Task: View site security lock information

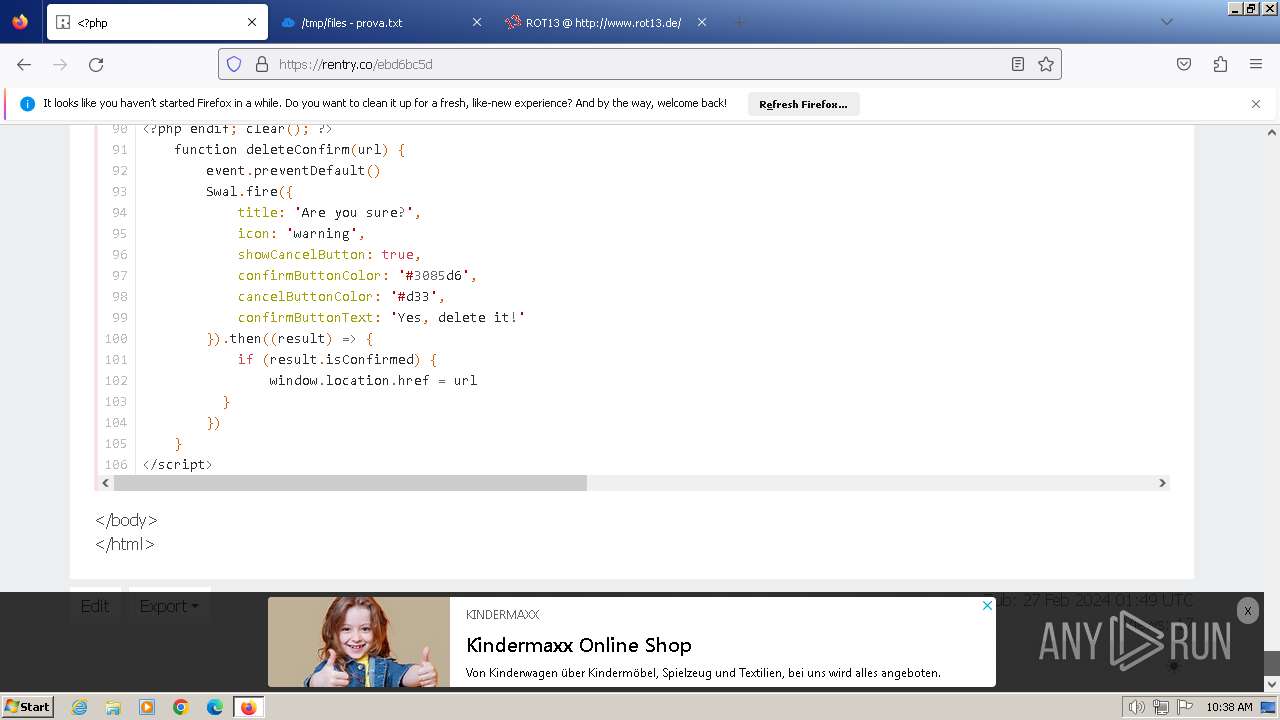Action: (x=262, y=64)
